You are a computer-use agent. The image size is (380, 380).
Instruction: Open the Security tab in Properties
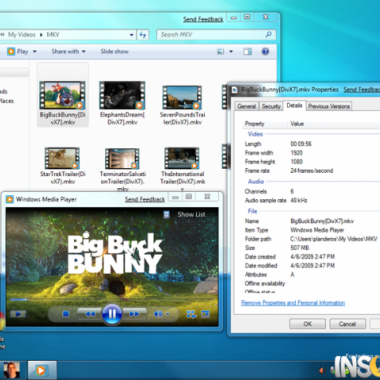pos(271,106)
